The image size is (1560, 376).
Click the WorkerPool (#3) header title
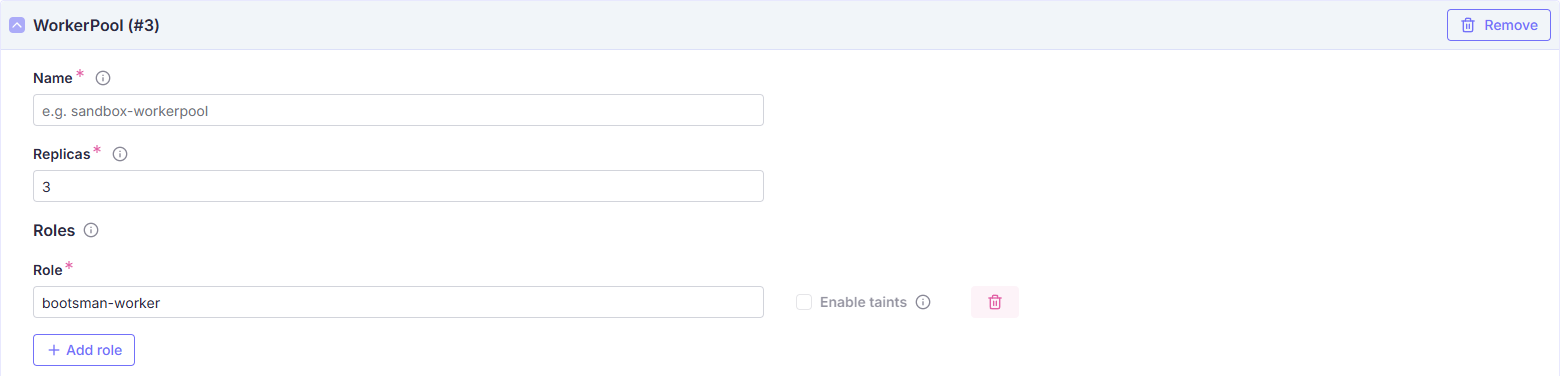(x=97, y=26)
